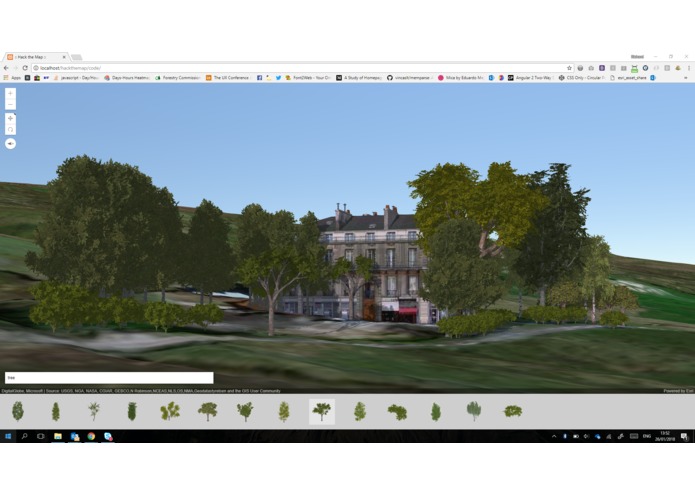Click the green Android-robot extension icon
Viewport: 695px width, 494px height.
[634, 68]
